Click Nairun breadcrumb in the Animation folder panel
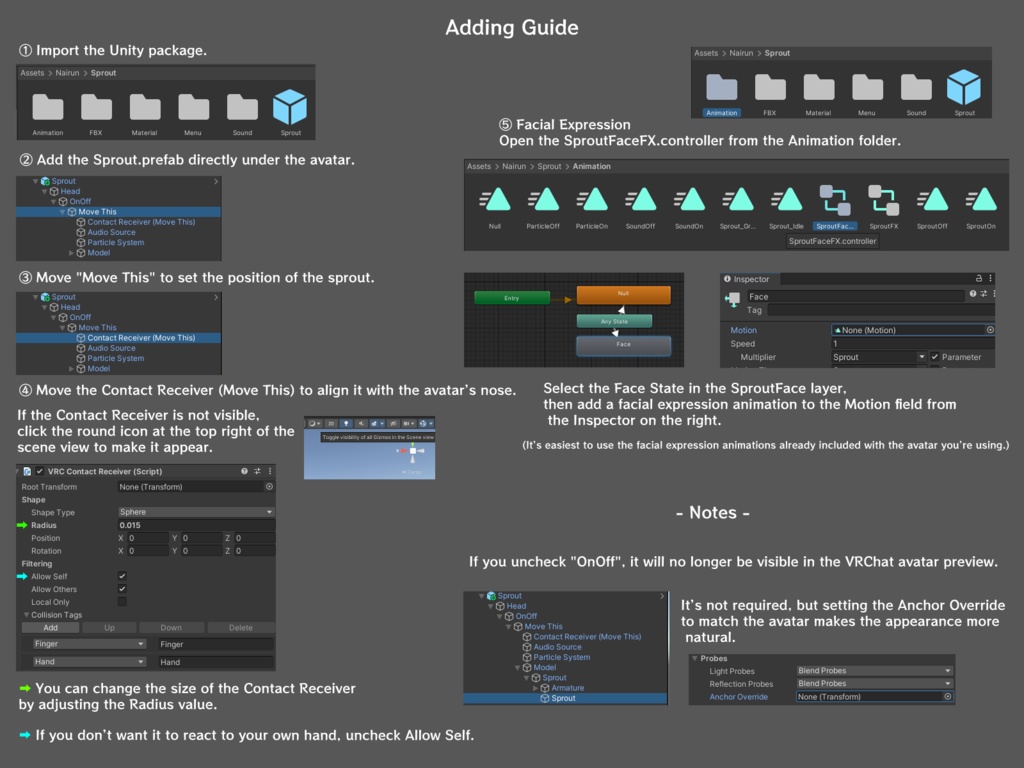 (514, 167)
